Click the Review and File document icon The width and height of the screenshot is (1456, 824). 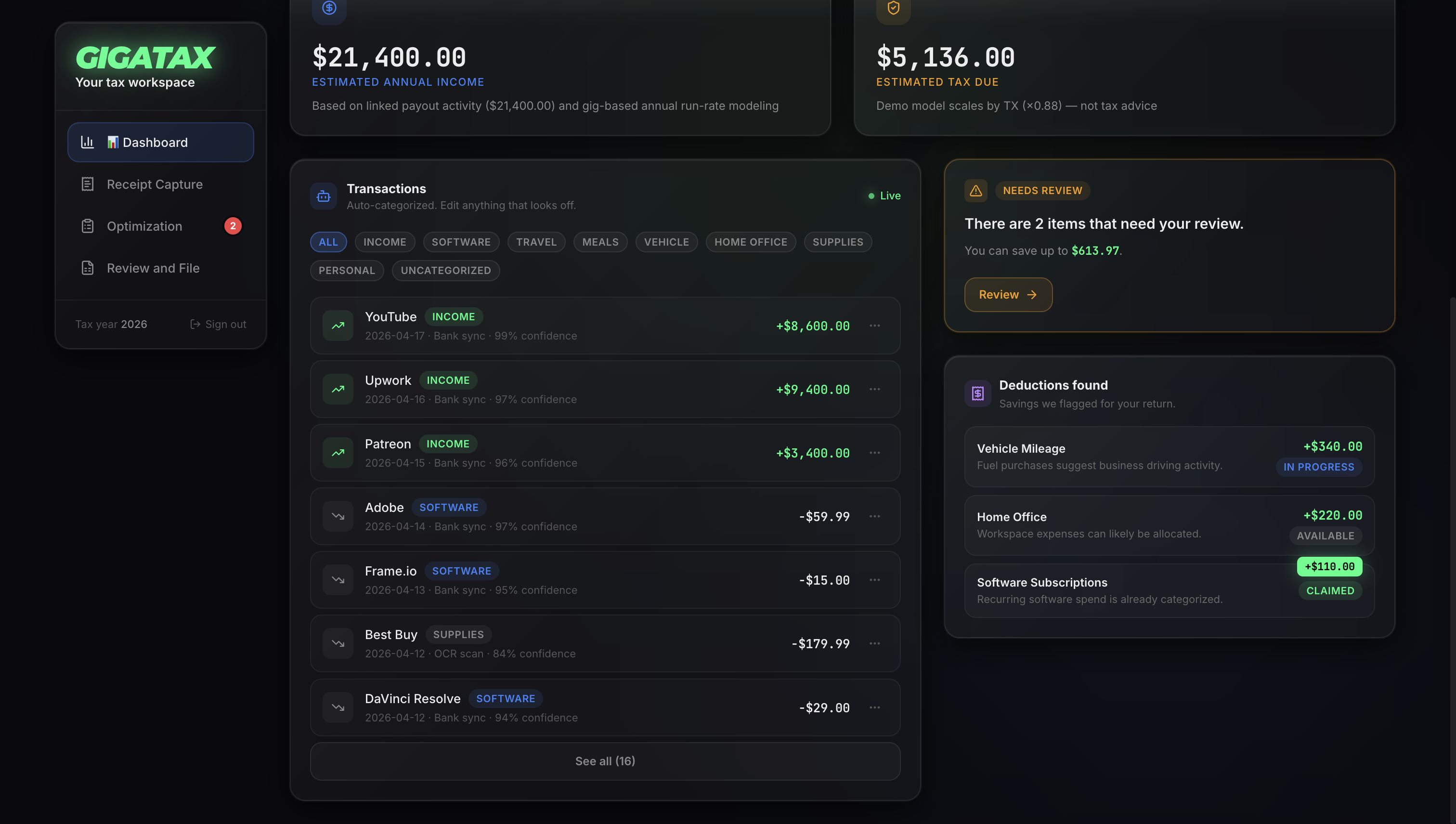[87, 268]
